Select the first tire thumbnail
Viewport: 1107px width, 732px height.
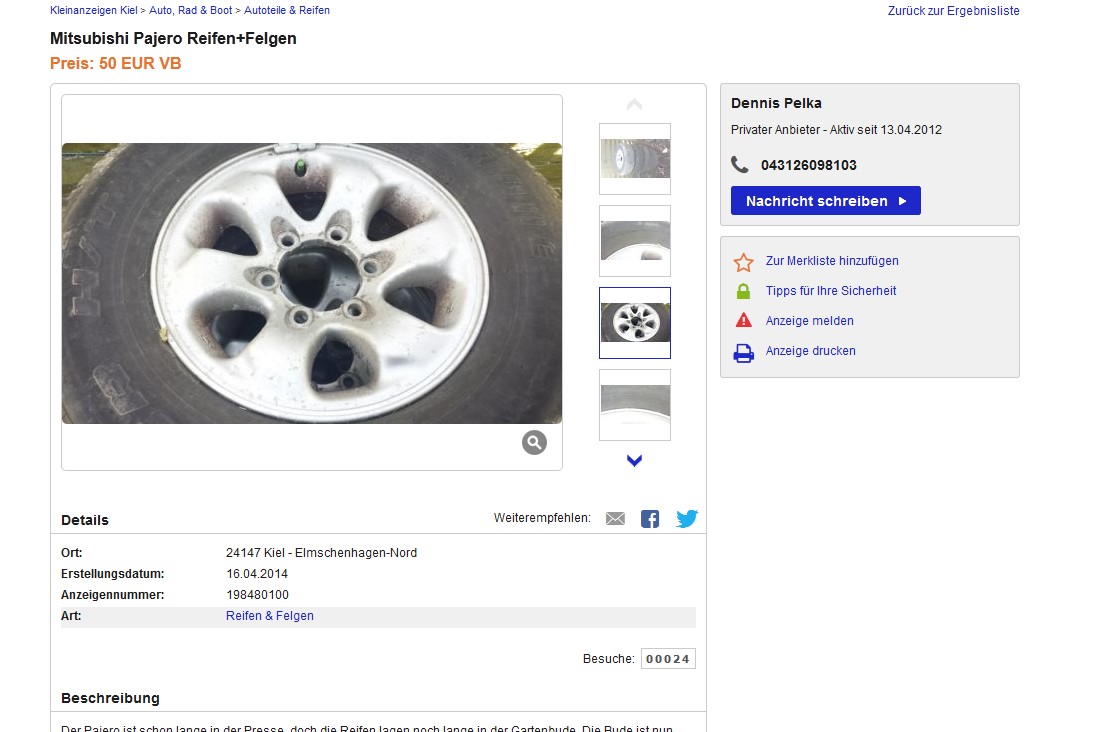[635, 159]
